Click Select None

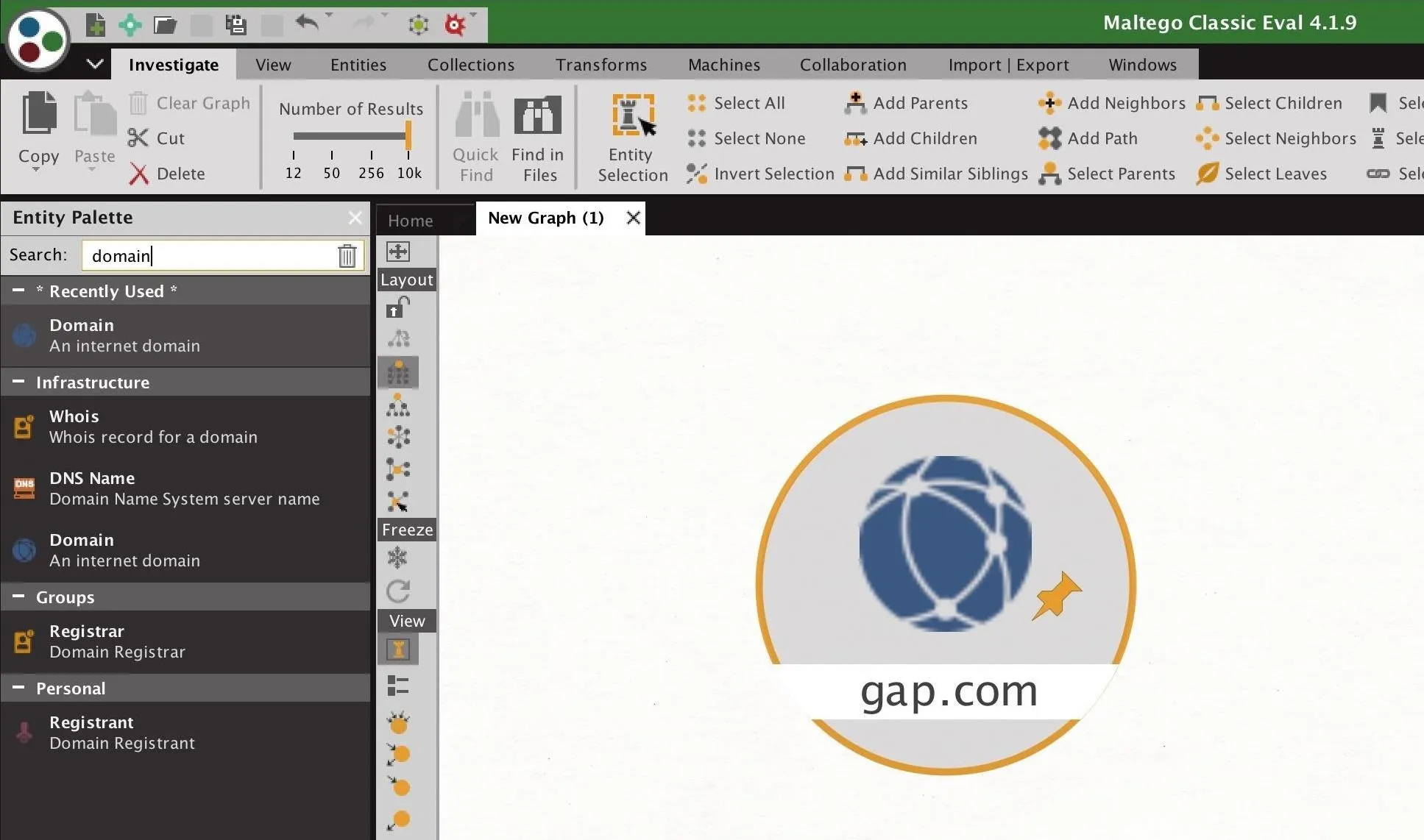[x=746, y=138]
